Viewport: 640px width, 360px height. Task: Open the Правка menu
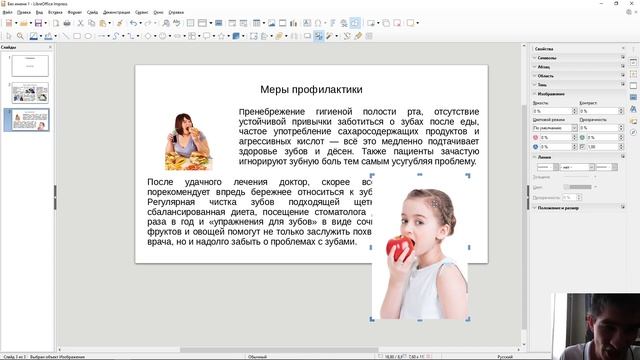[24, 13]
